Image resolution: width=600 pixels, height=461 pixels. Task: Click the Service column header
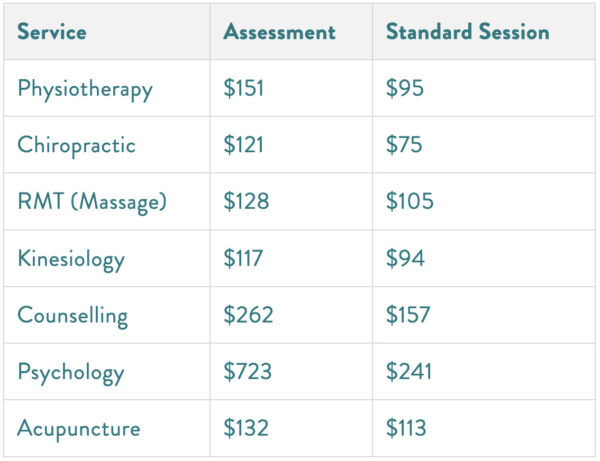52,32
